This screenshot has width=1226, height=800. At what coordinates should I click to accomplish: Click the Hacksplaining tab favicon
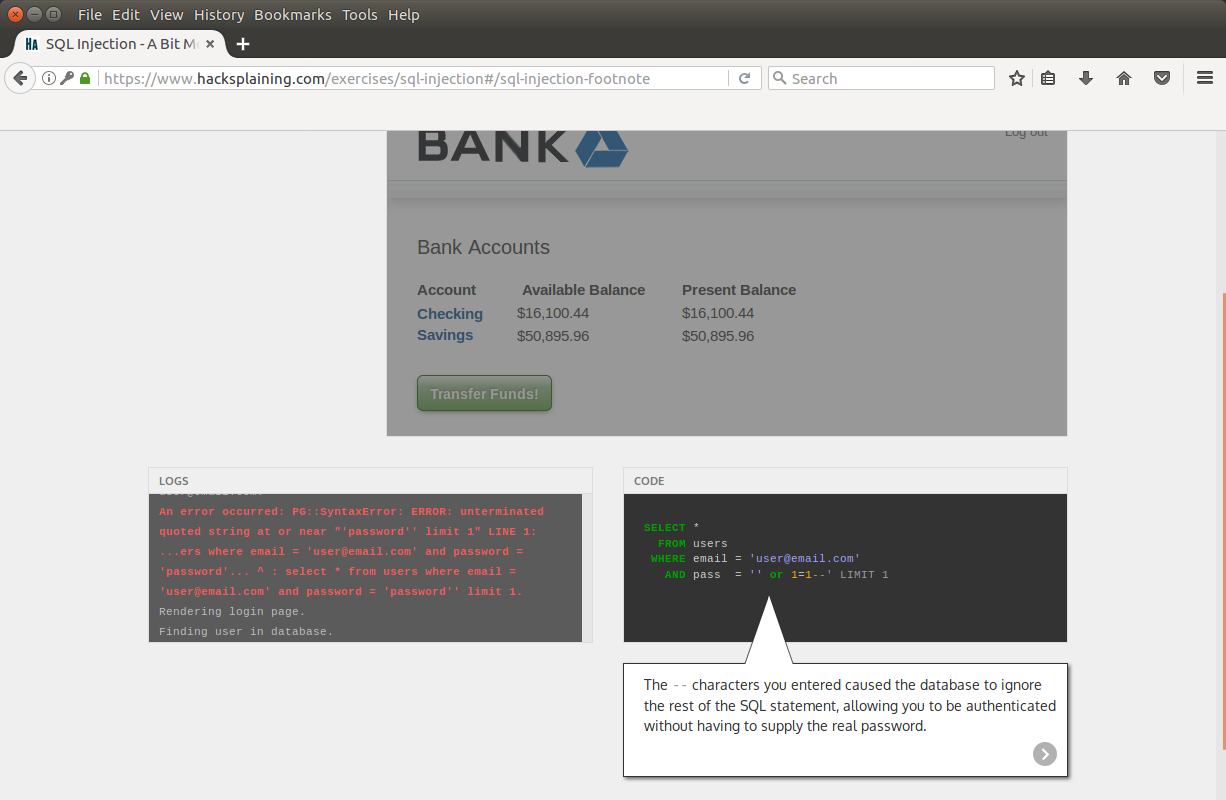pyautogui.click(x=32, y=44)
